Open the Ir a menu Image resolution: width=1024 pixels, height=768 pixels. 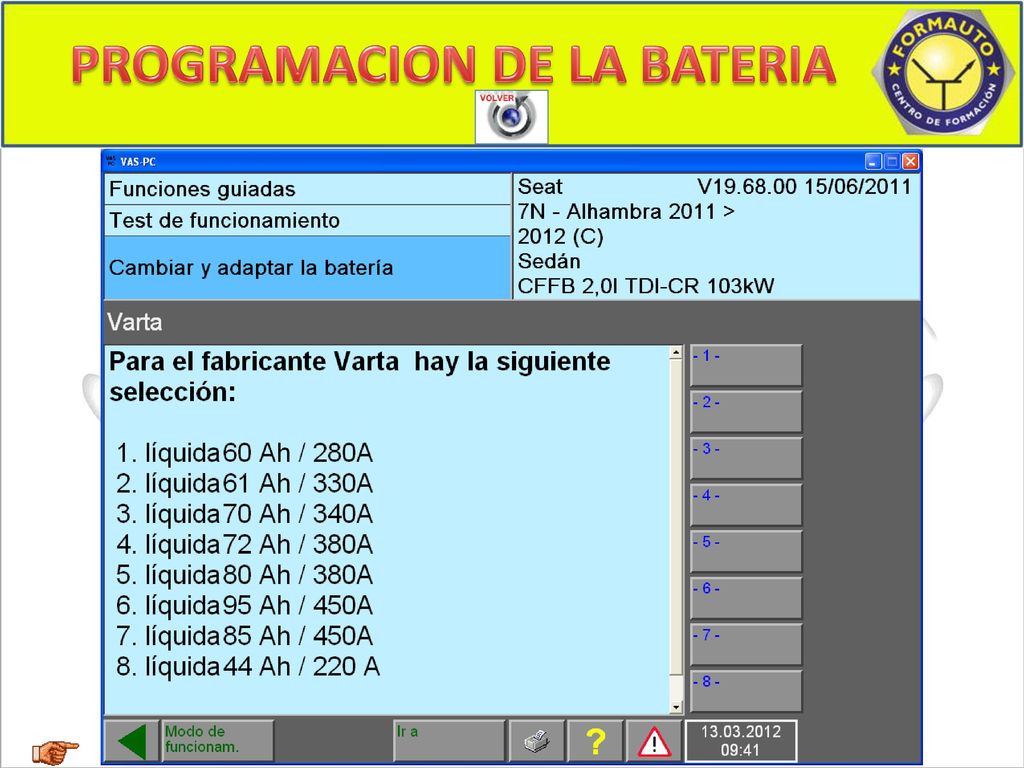pos(449,741)
